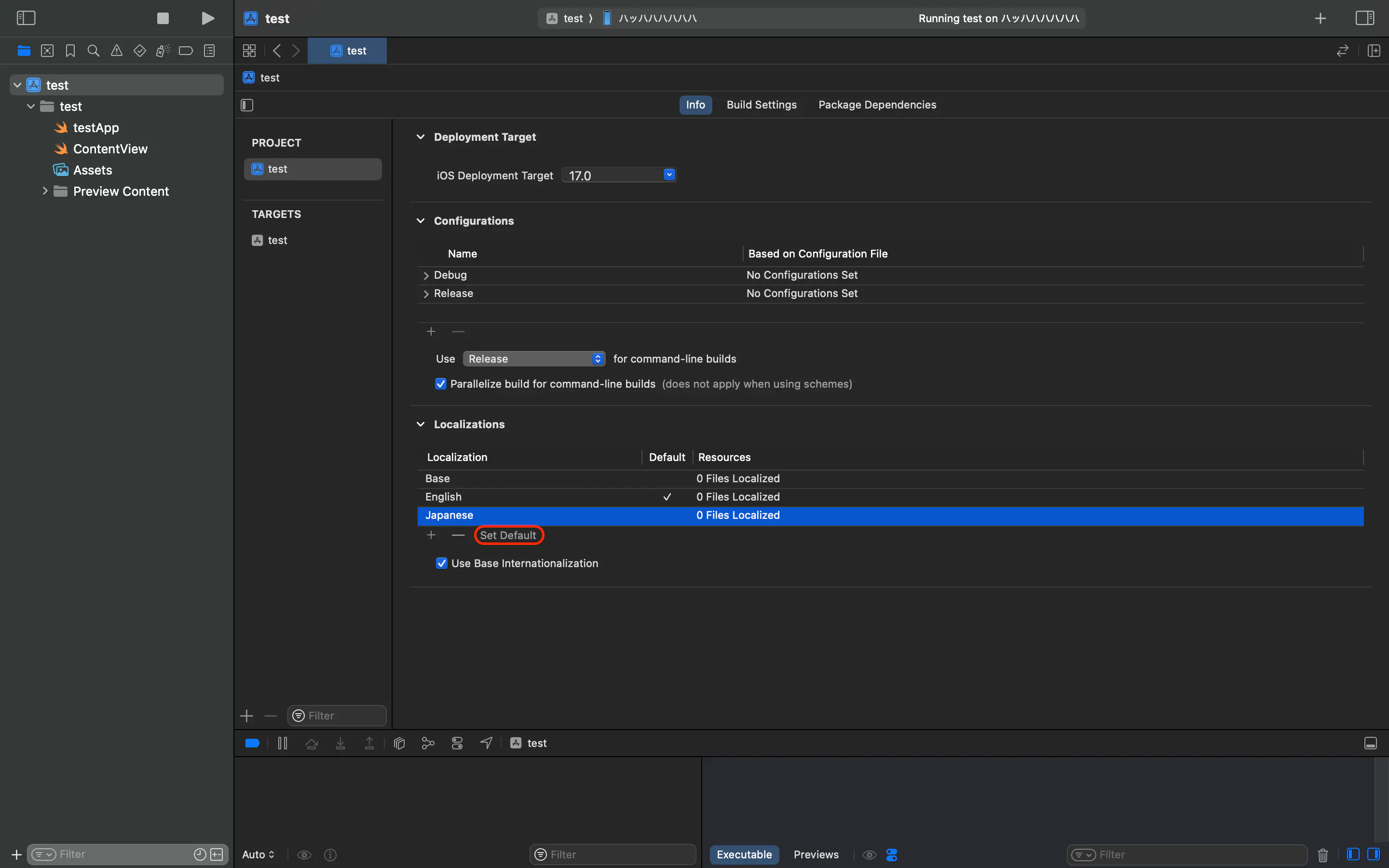Click the forward navigation arrow icon
Image resolution: width=1389 pixels, height=868 pixels.
[296, 50]
